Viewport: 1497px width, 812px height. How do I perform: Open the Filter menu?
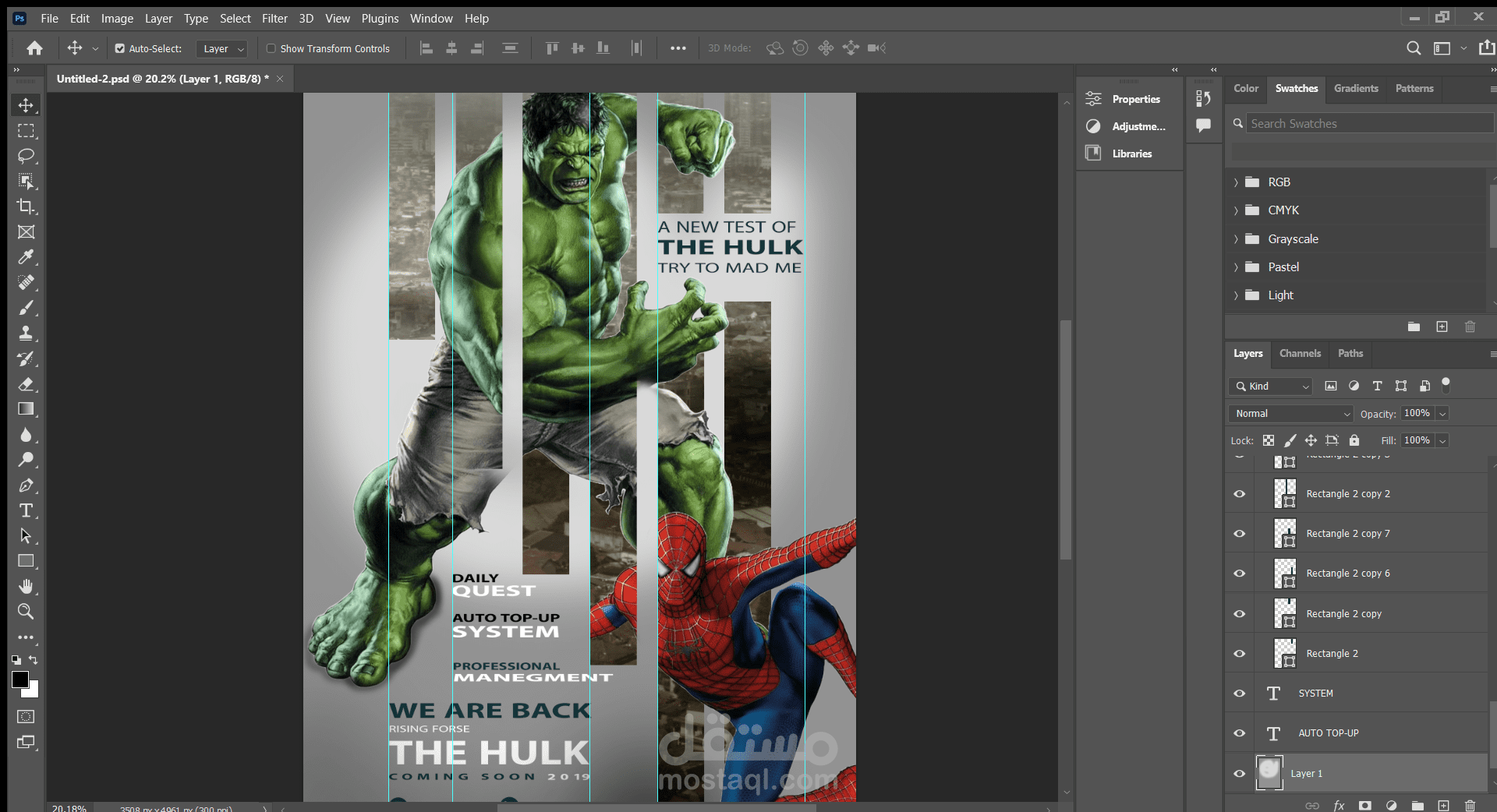pyautogui.click(x=274, y=19)
